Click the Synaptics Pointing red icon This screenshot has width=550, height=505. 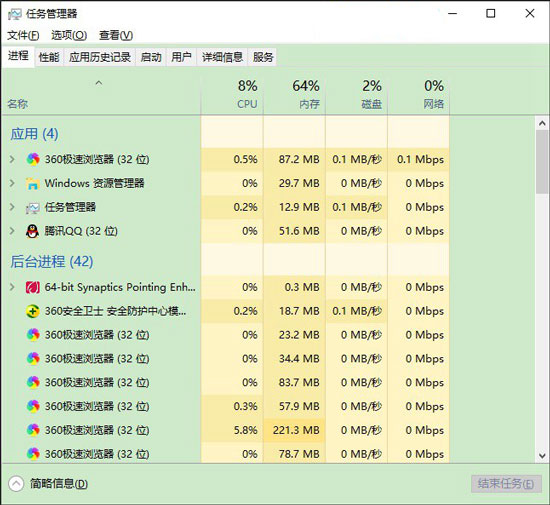pyautogui.click(x=33, y=287)
